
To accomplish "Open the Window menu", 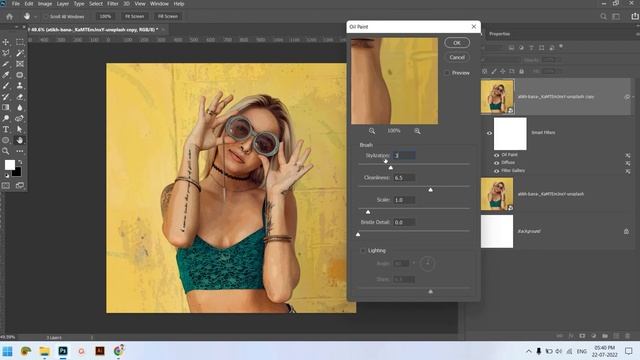I will click(x=159, y=4).
